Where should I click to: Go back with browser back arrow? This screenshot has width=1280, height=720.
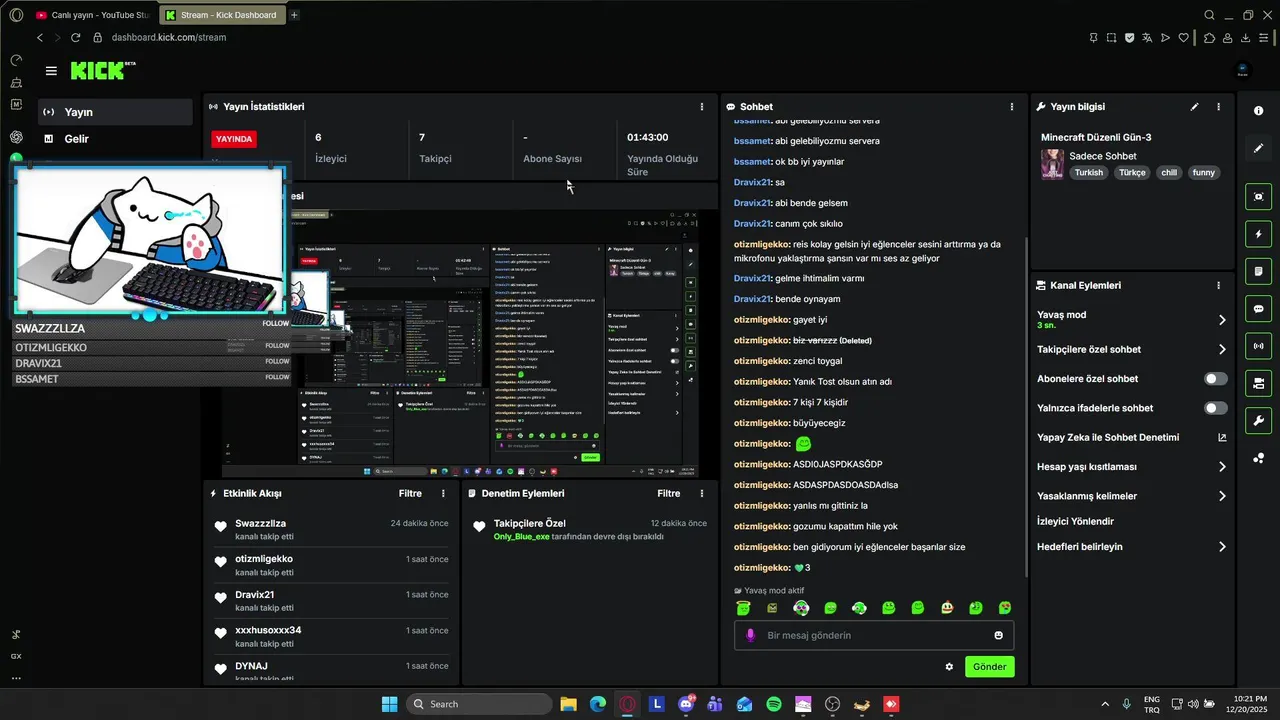[40, 37]
